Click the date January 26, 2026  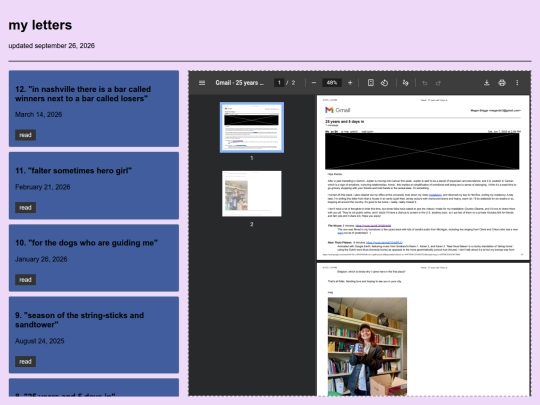(x=41, y=259)
